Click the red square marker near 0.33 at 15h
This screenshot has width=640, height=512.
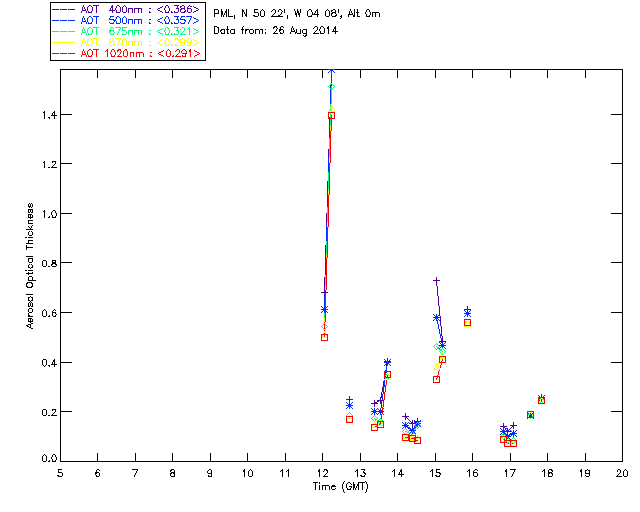pyautogui.click(x=436, y=379)
